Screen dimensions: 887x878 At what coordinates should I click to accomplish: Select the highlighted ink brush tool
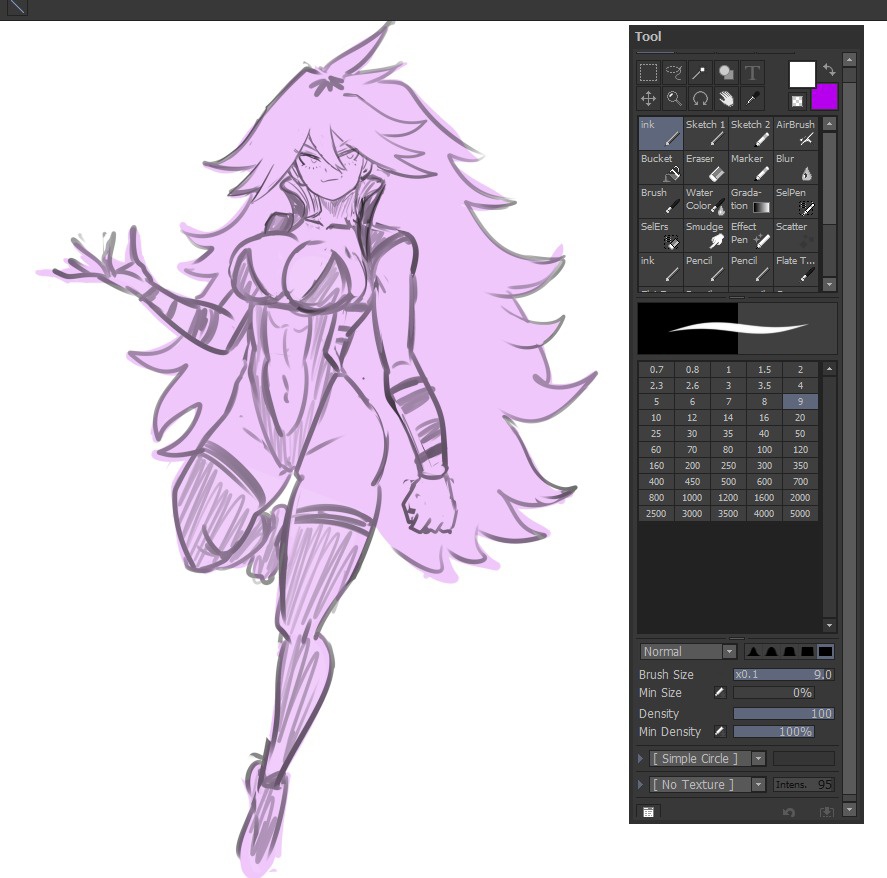click(x=661, y=133)
